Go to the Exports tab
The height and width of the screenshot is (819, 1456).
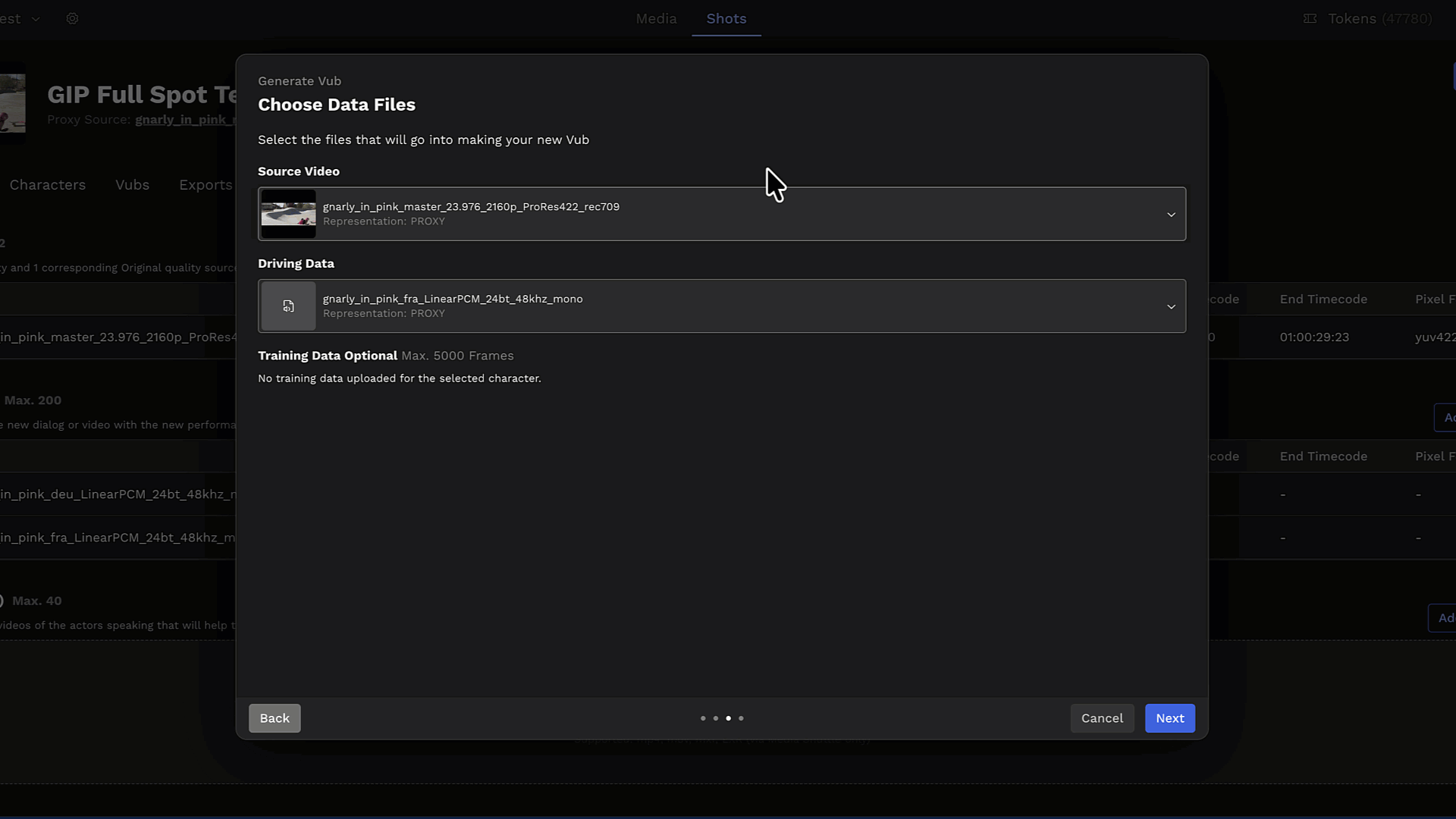[x=205, y=184]
